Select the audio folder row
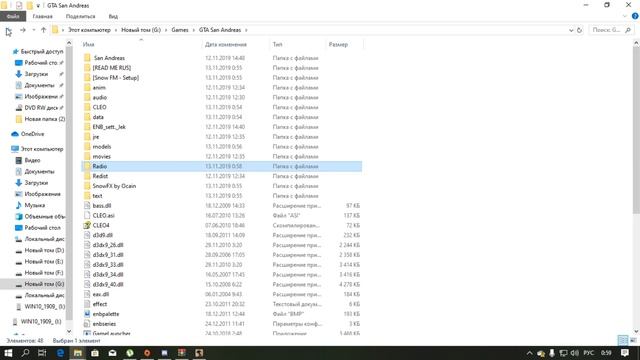640x360 pixels. click(222, 98)
